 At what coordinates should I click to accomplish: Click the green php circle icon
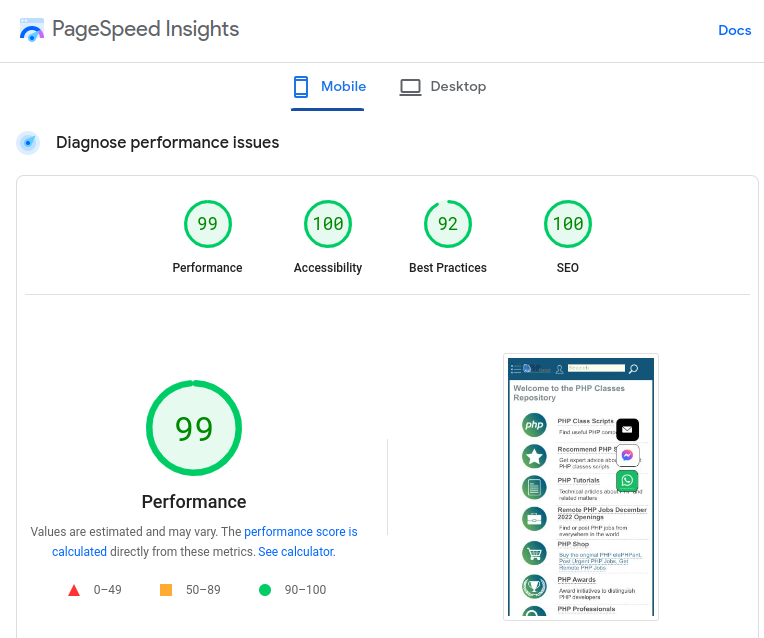coord(534,425)
